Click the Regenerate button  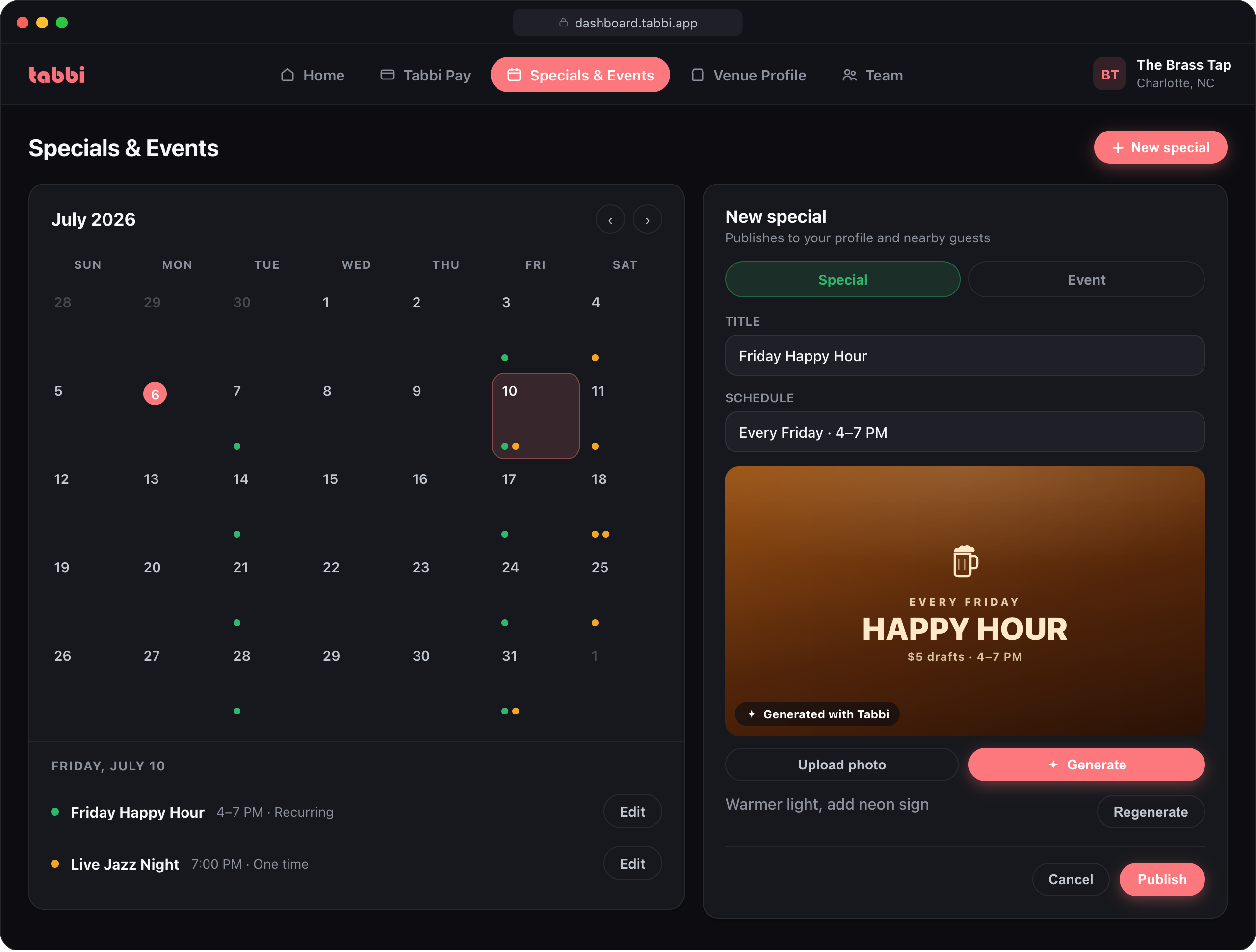click(1151, 812)
